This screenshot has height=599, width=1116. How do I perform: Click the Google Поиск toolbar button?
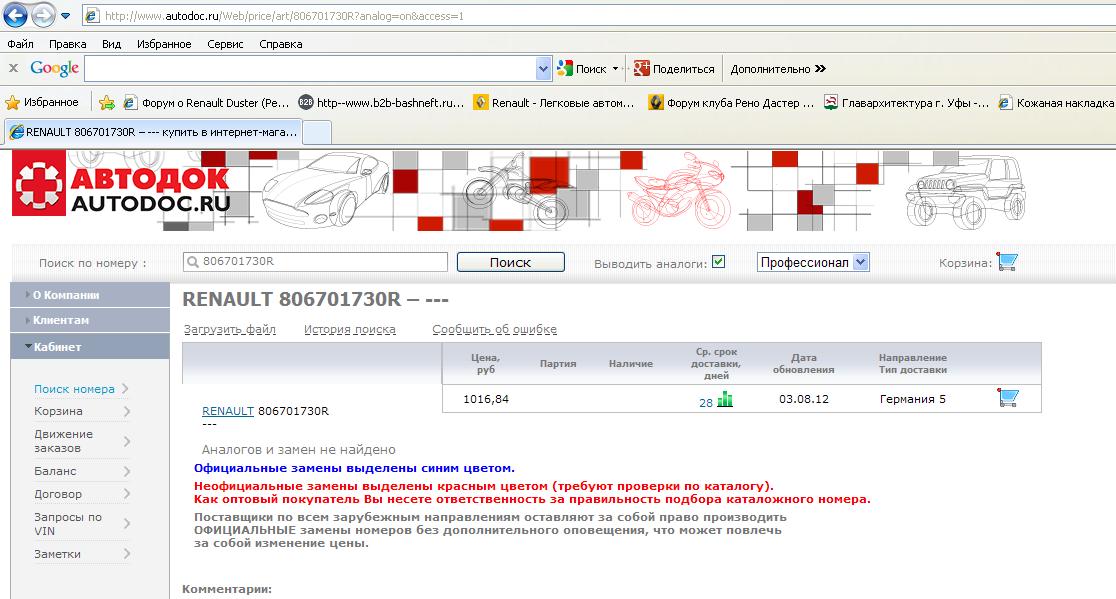(582, 69)
